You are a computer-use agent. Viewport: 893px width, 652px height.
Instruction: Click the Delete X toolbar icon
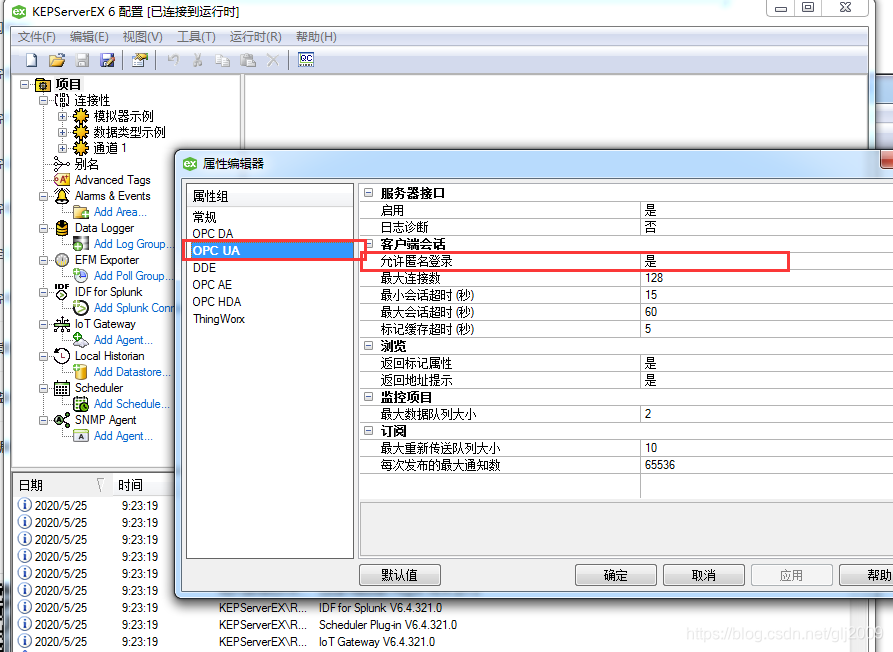click(x=273, y=60)
